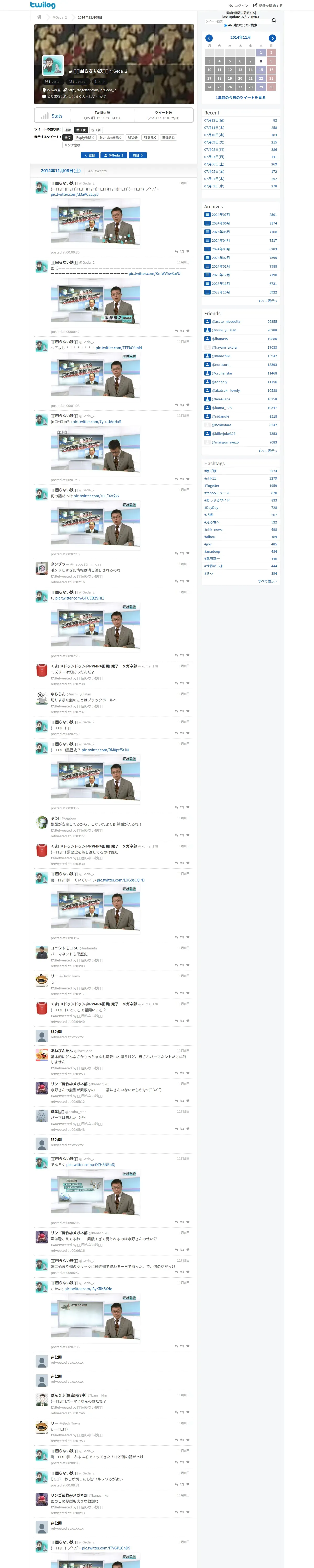Click 記録を開始する menu item
The width and height of the screenshot is (314, 1568).
pos(268,5)
